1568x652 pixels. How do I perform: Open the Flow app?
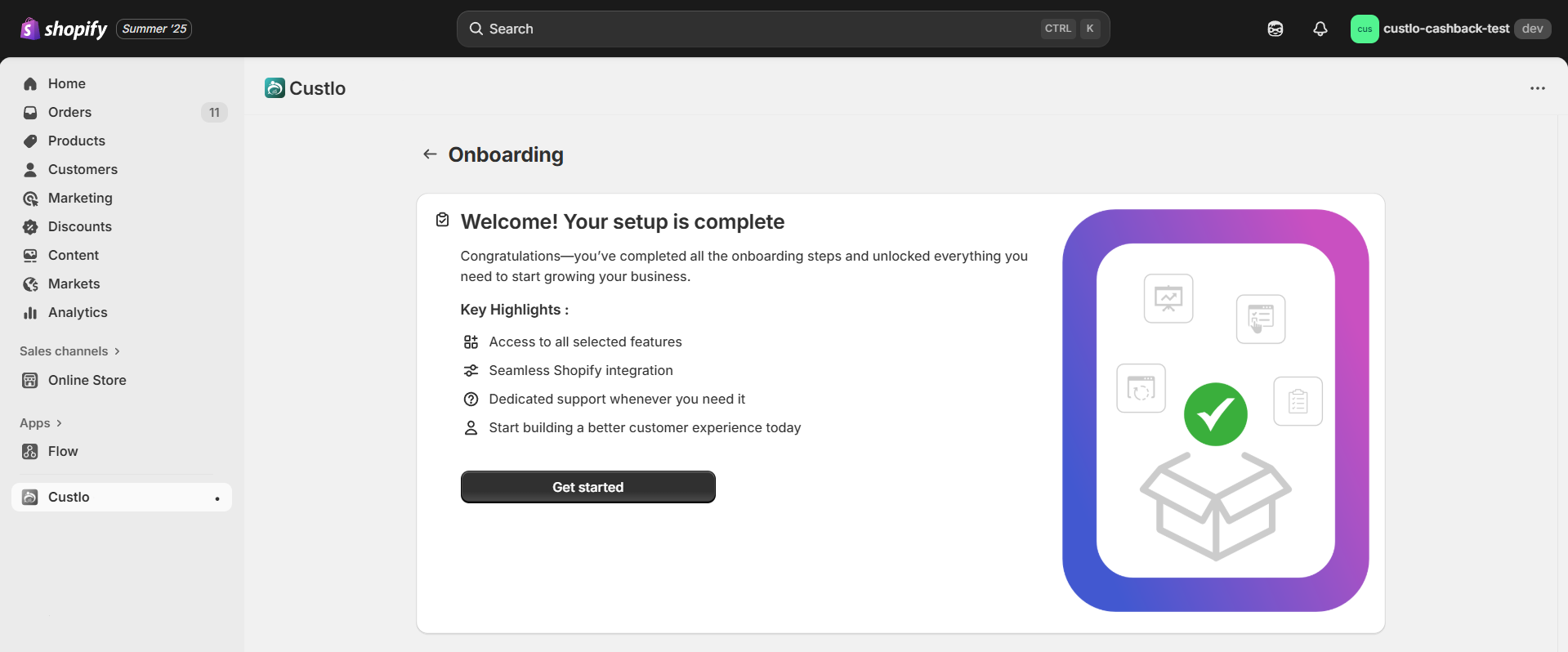pos(122,451)
